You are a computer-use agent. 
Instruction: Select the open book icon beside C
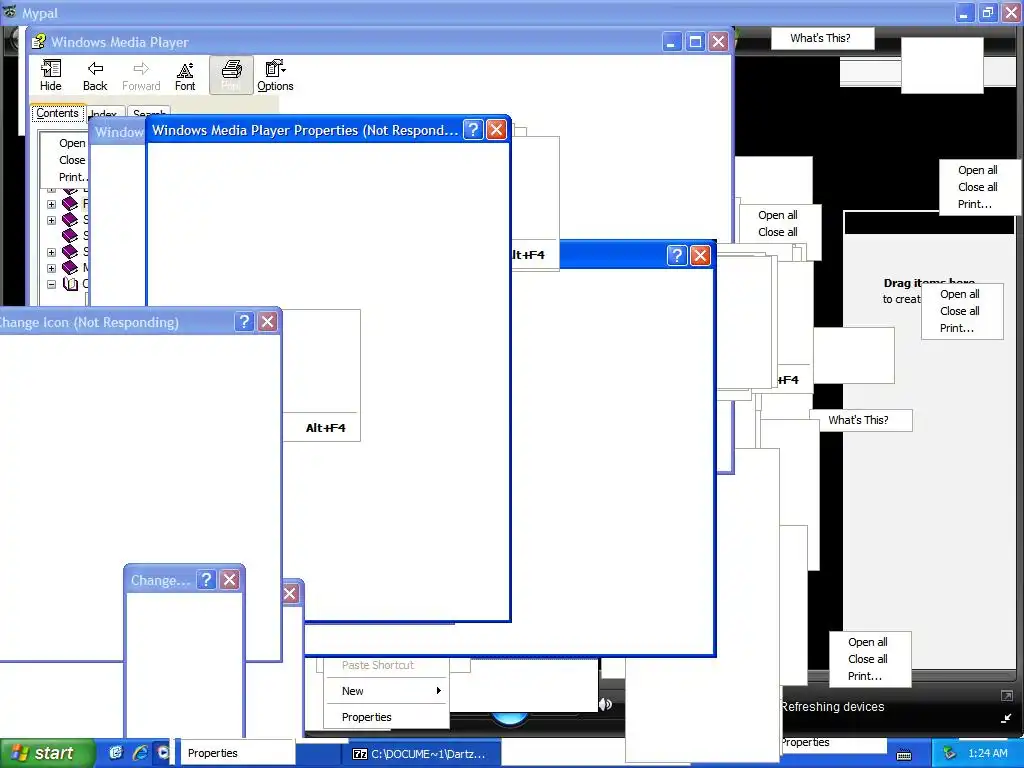(x=70, y=284)
